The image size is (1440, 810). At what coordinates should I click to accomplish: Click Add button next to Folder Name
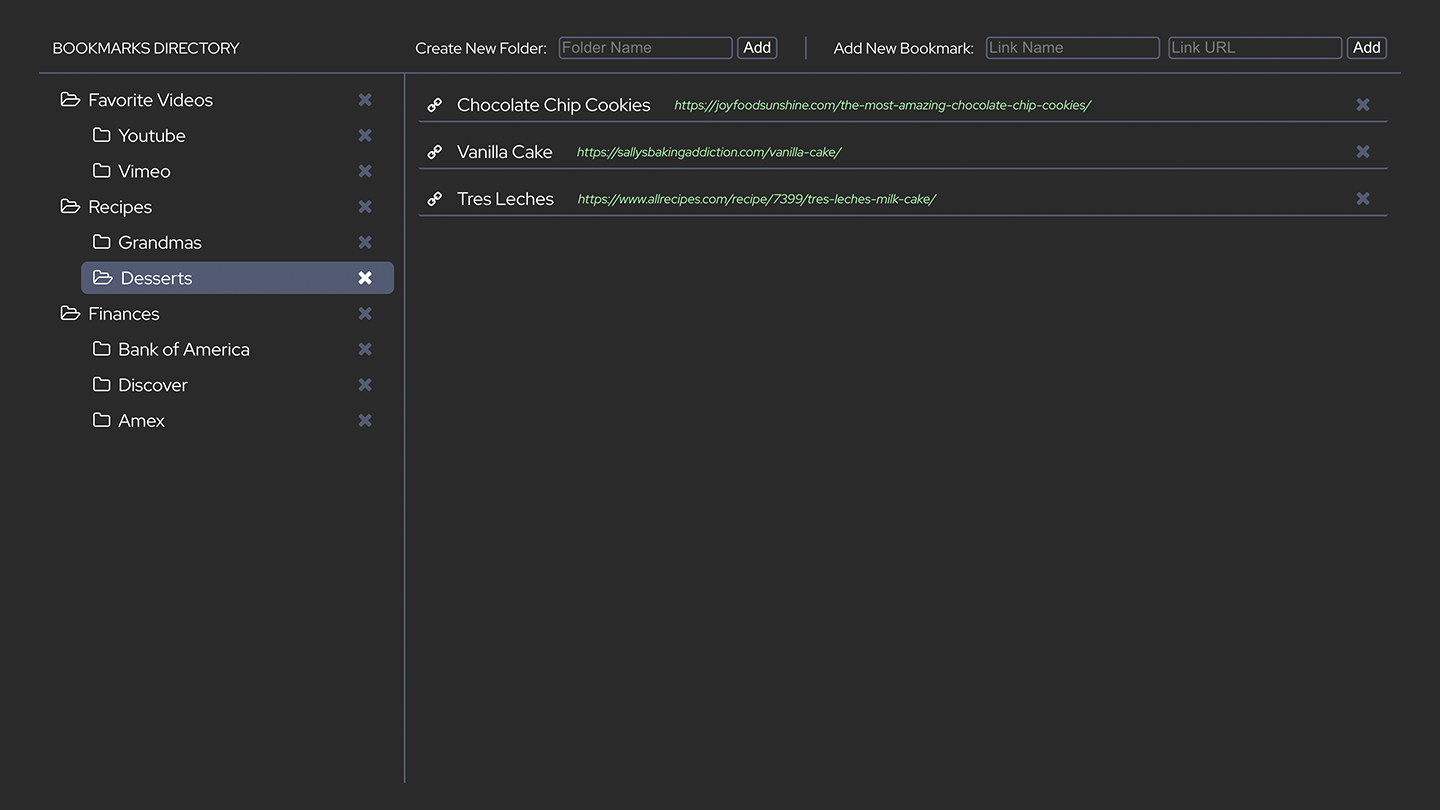757,48
